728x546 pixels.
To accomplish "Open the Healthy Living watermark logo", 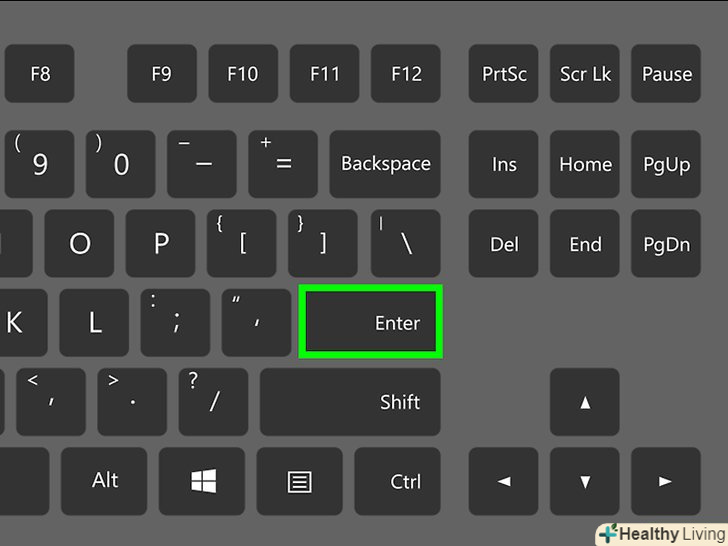I will tap(663, 534).
